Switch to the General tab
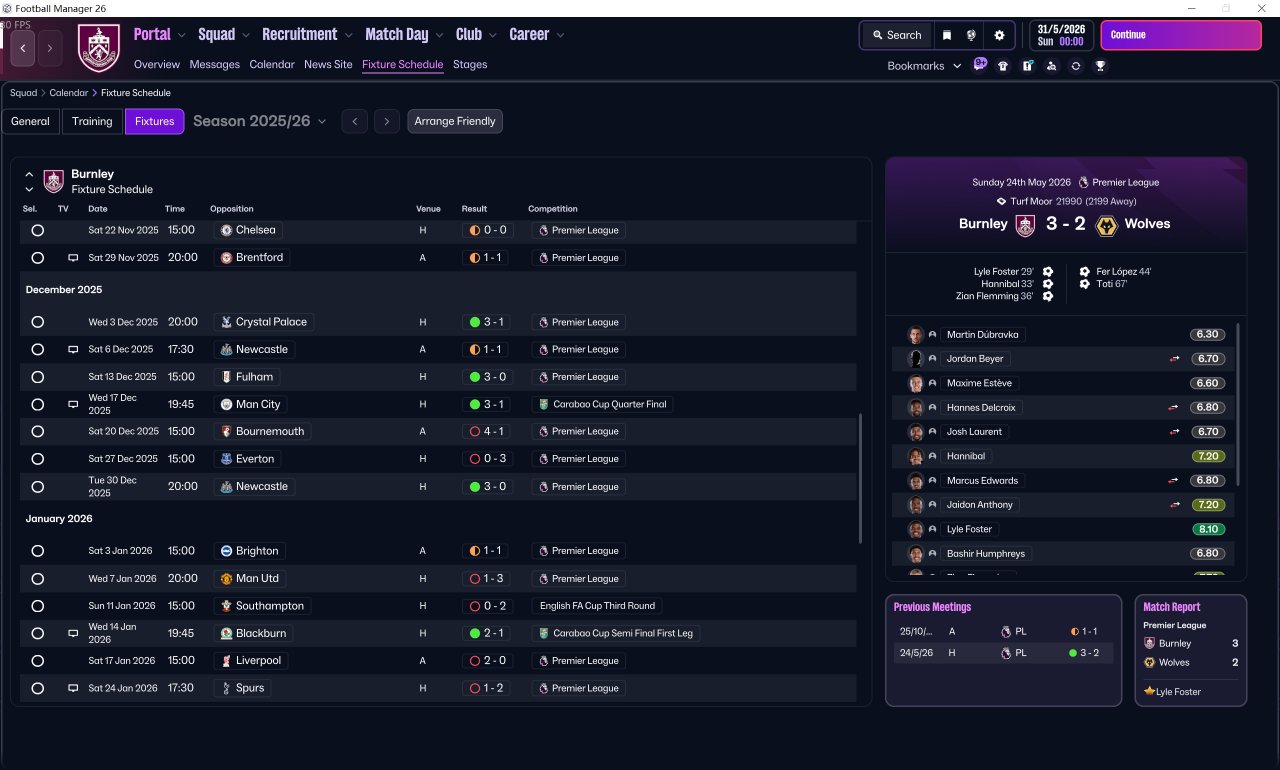The image size is (1280, 770). 31,121
